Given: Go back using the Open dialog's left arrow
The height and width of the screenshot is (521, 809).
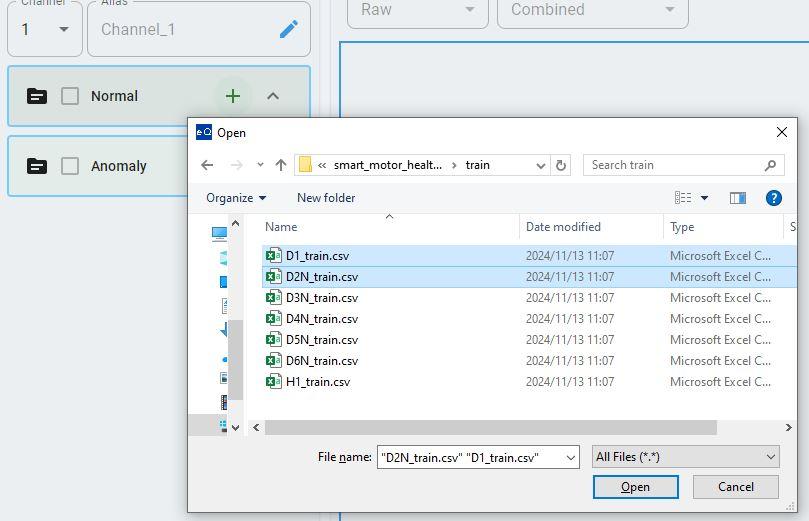Looking at the screenshot, I should [x=207, y=165].
